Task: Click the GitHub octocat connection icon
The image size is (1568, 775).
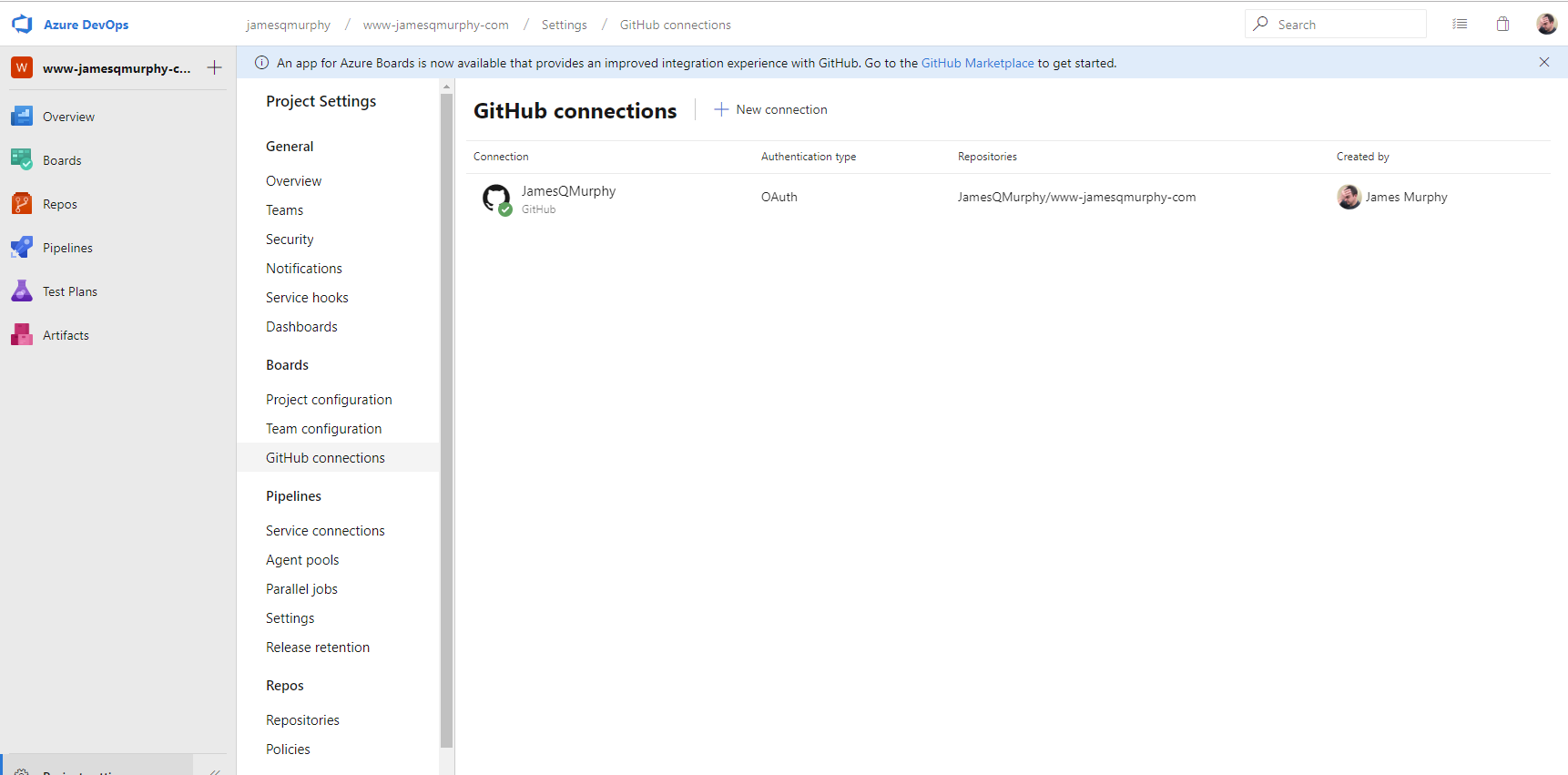Action: [x=497, y=199]
